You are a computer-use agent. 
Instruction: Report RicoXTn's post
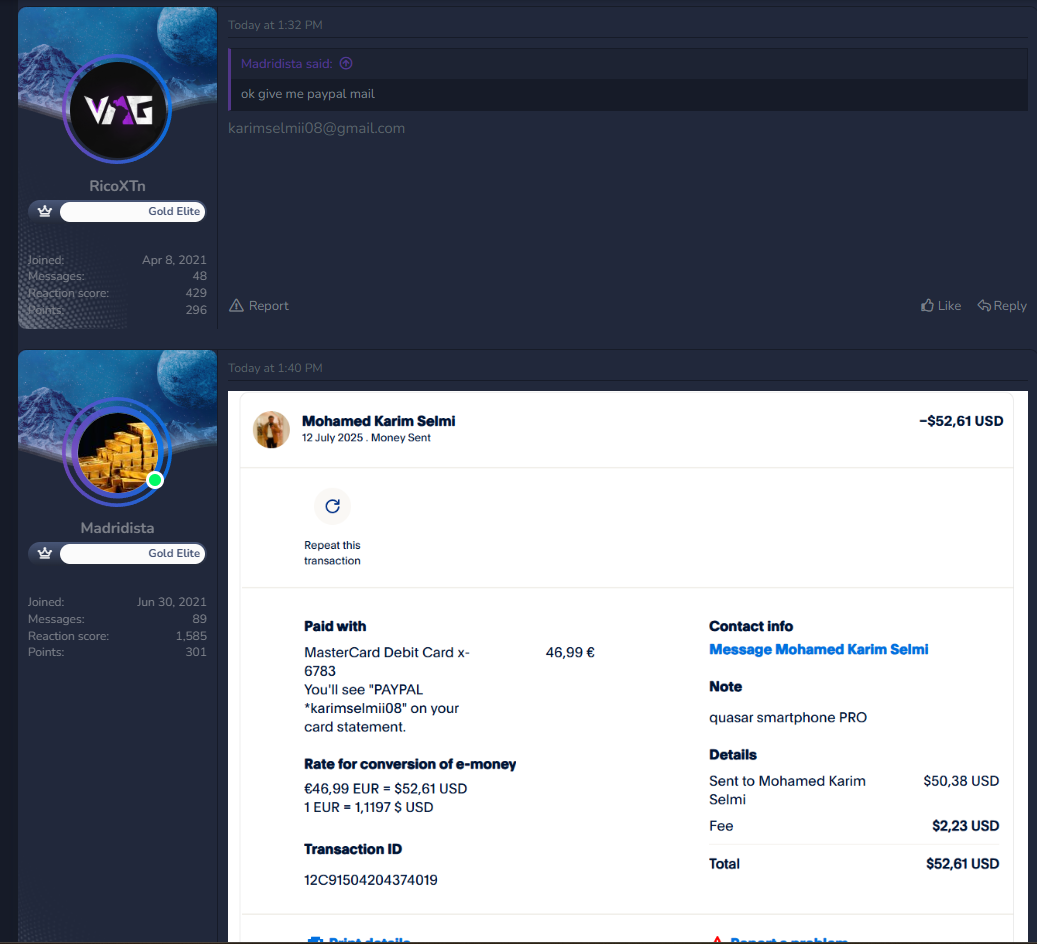[x=259, y=306]
